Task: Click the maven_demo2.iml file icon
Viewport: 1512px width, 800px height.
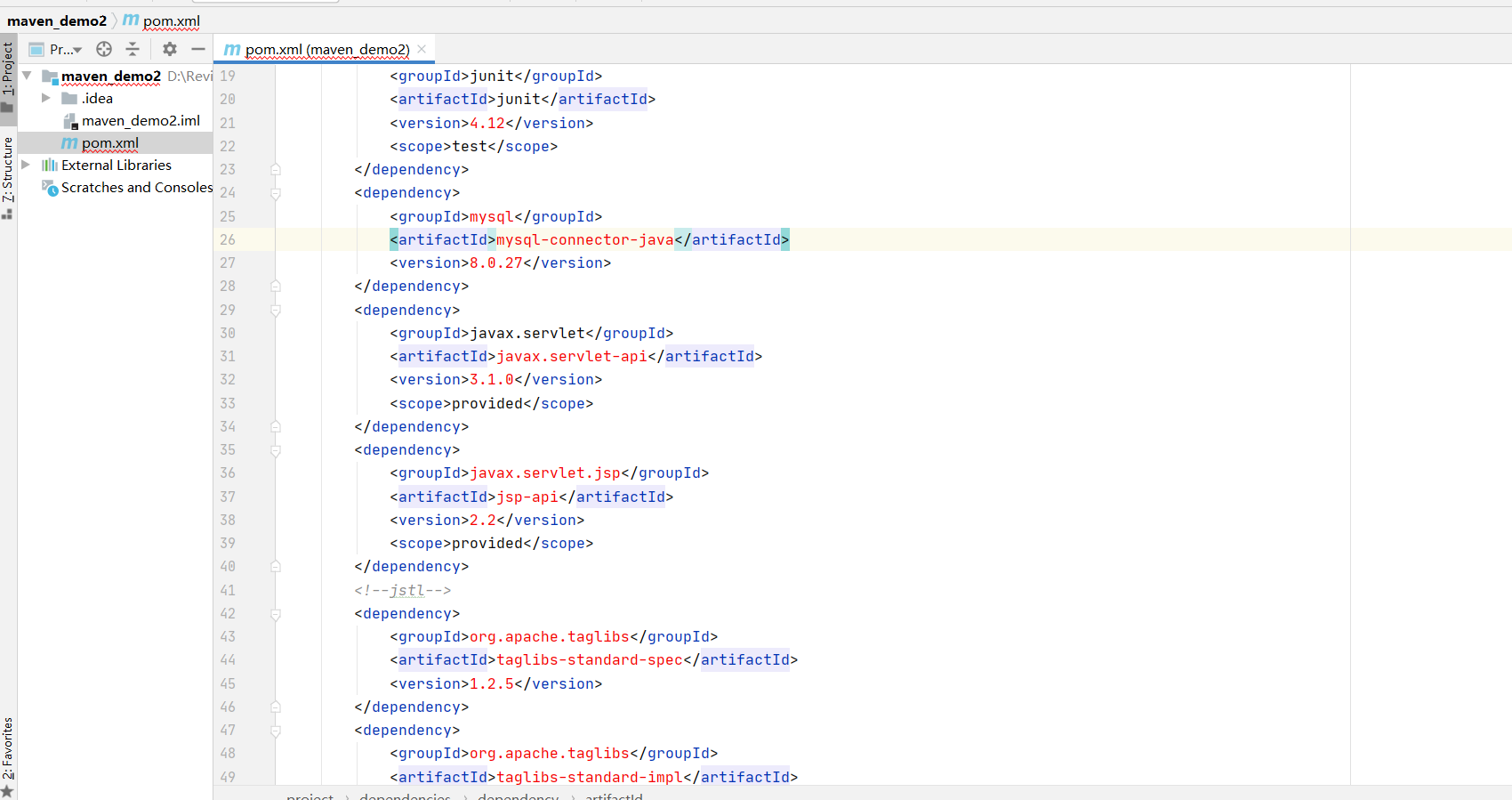Action: 70,121
